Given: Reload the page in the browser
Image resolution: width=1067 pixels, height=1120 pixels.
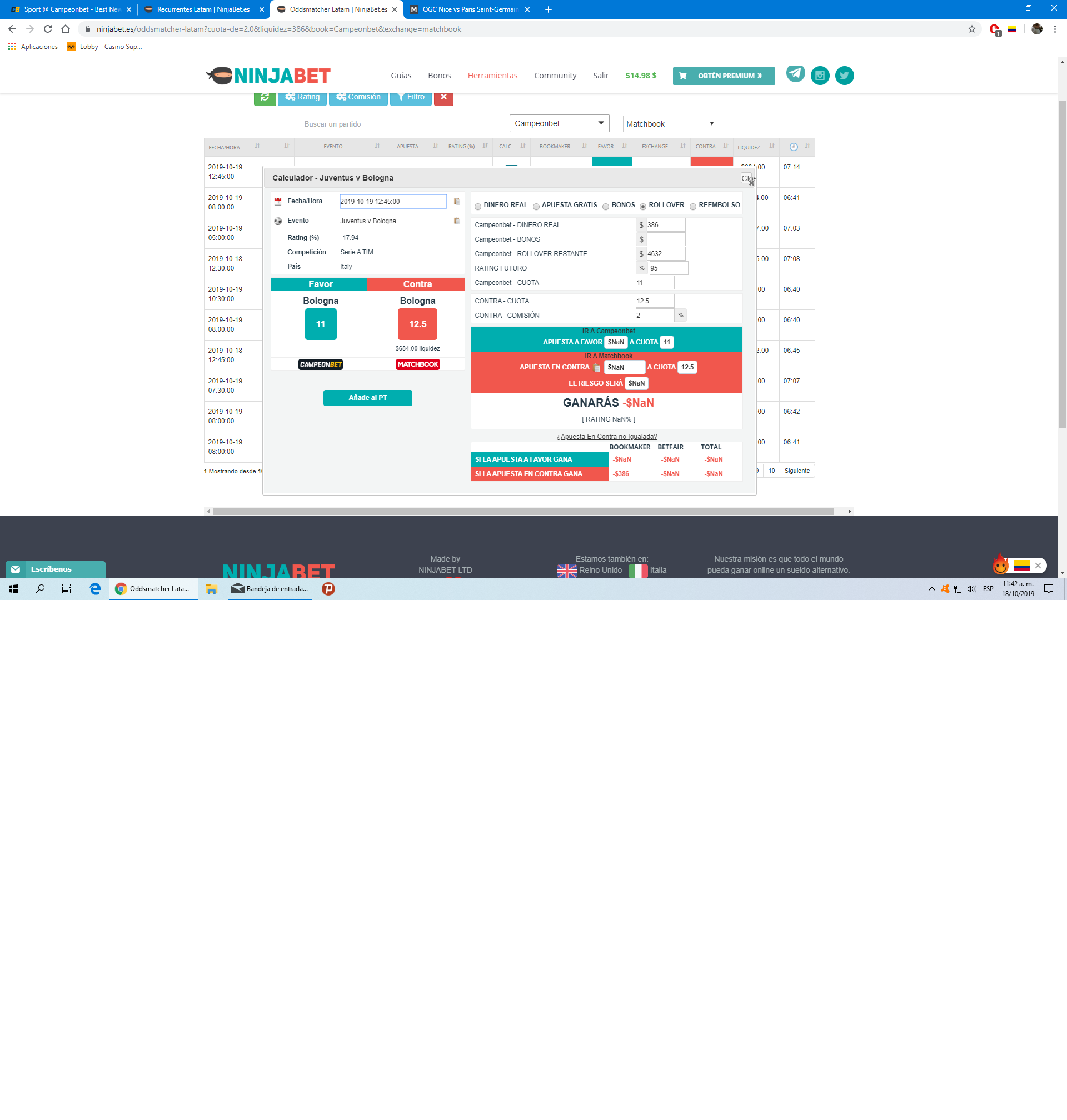Looking at the screenshot, I should pyautogui.click(x=48, y=29).
